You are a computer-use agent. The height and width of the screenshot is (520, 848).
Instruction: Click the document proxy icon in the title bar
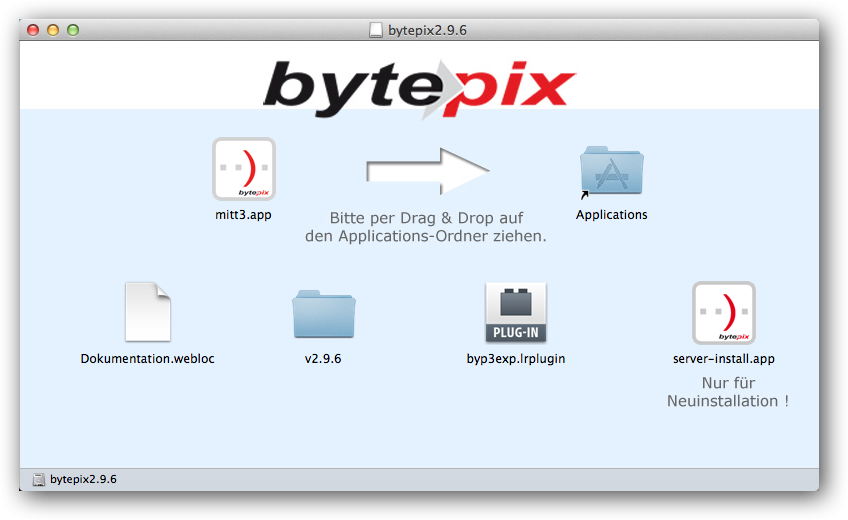coord(376,30)
